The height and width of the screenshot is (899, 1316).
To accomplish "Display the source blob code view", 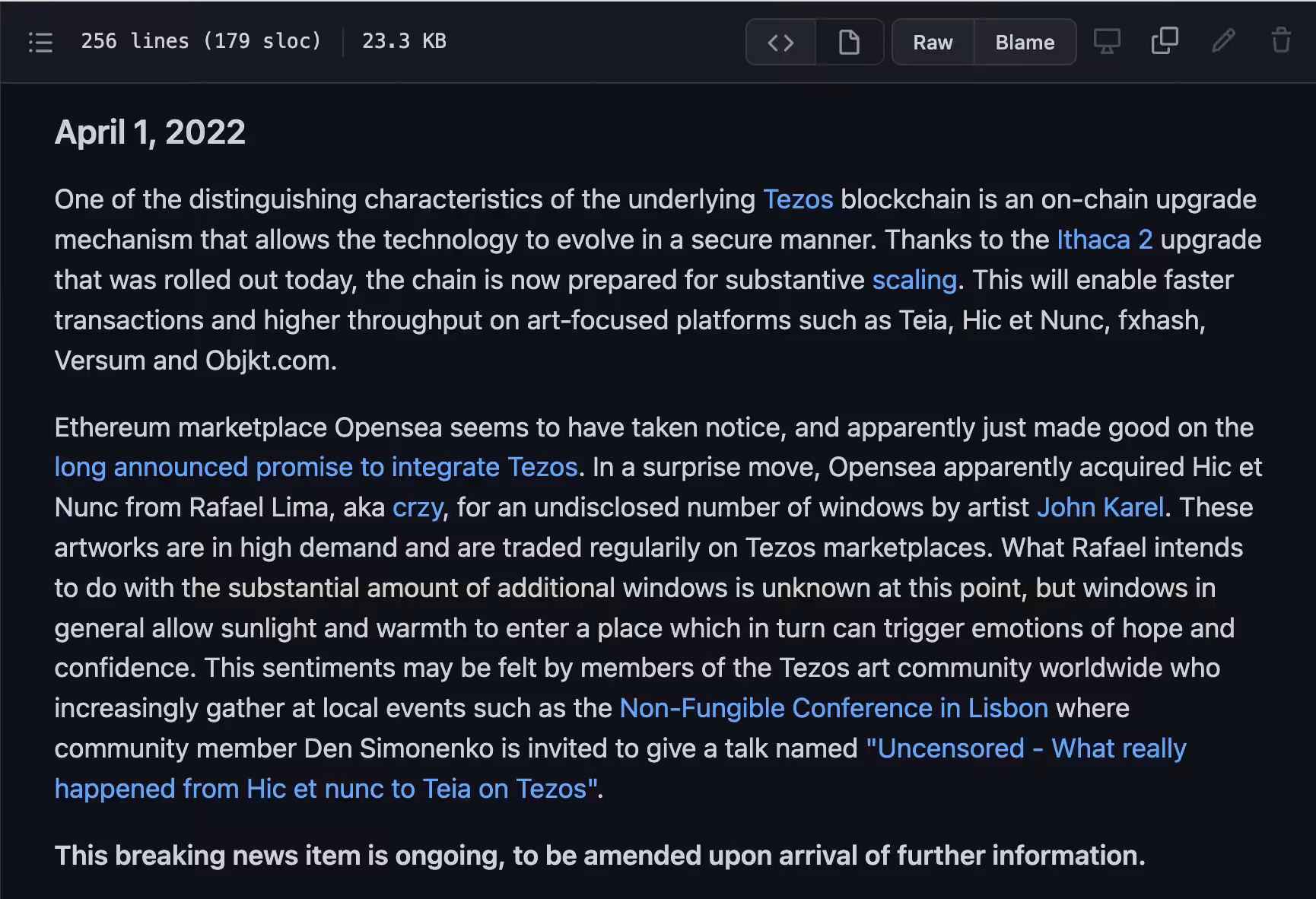I will [x=780, y=42].
